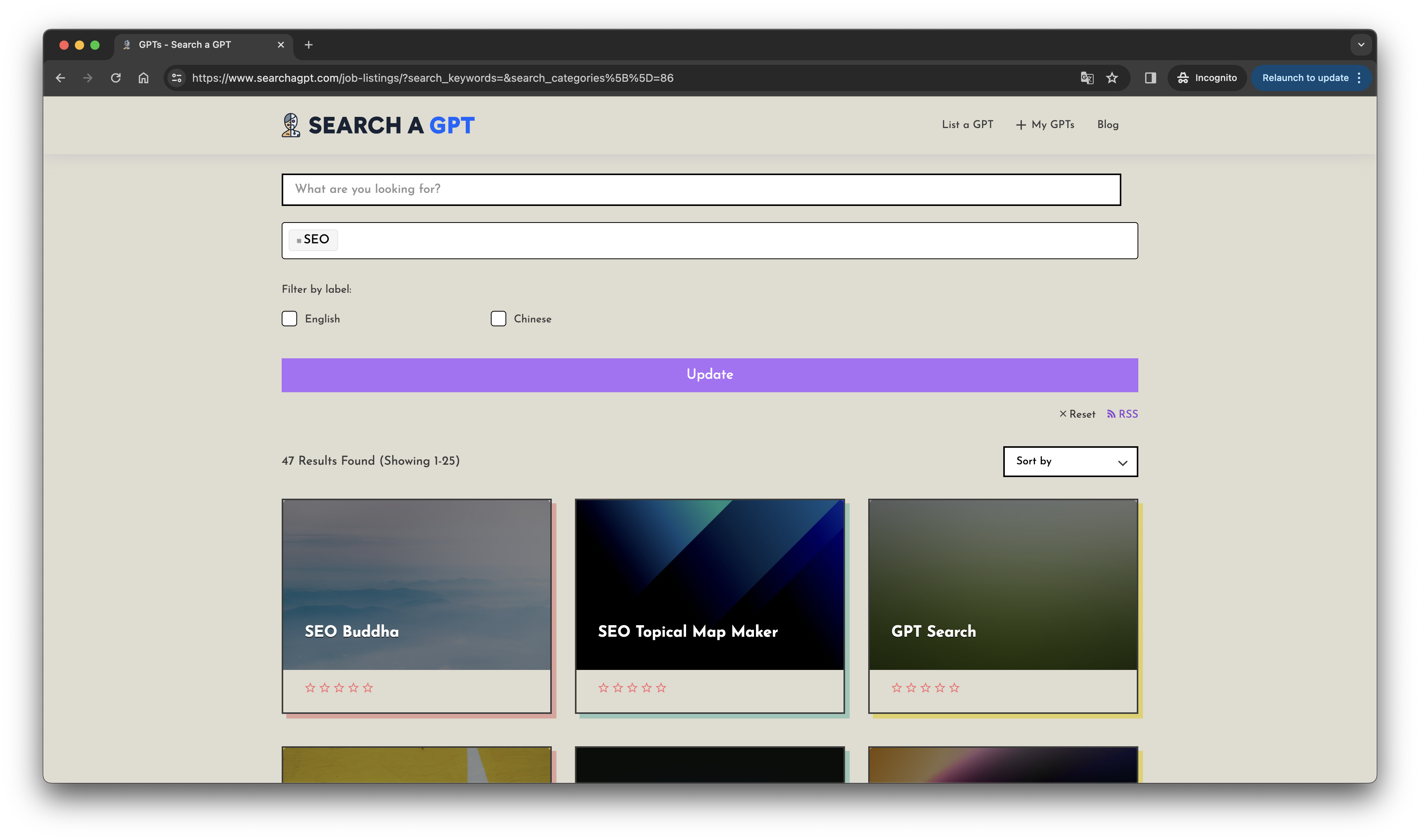
Task: Click the Search A GPT robot logo
Action: coord(291,125)
